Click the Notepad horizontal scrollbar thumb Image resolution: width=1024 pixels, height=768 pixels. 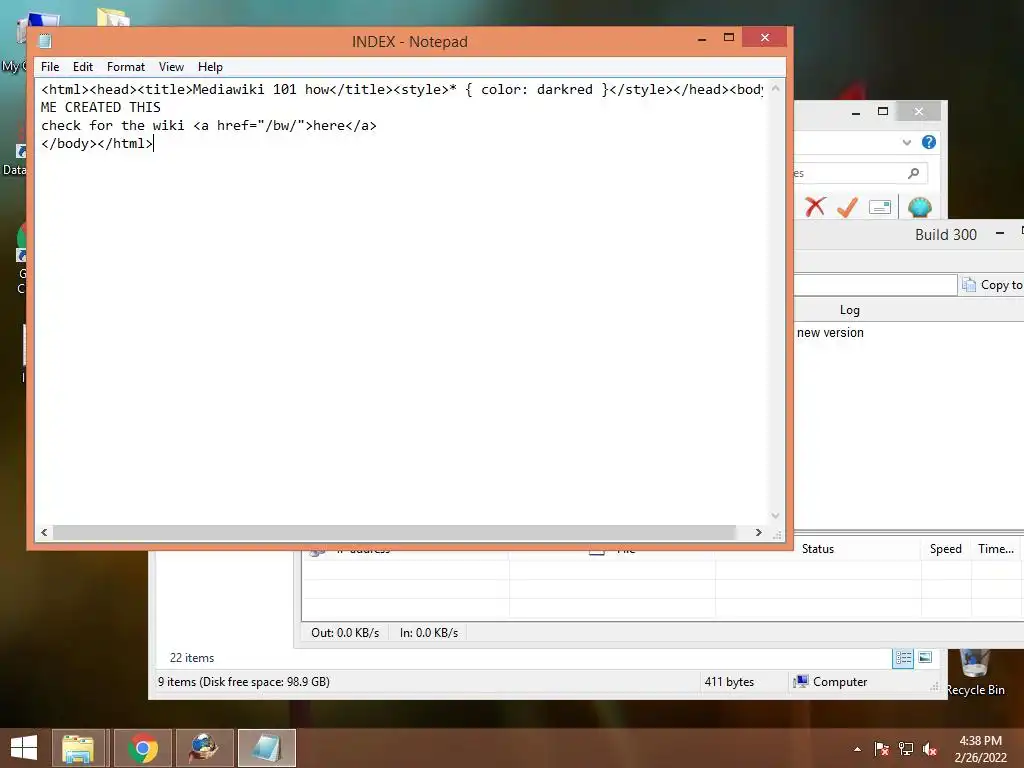(x=394, y=532)
